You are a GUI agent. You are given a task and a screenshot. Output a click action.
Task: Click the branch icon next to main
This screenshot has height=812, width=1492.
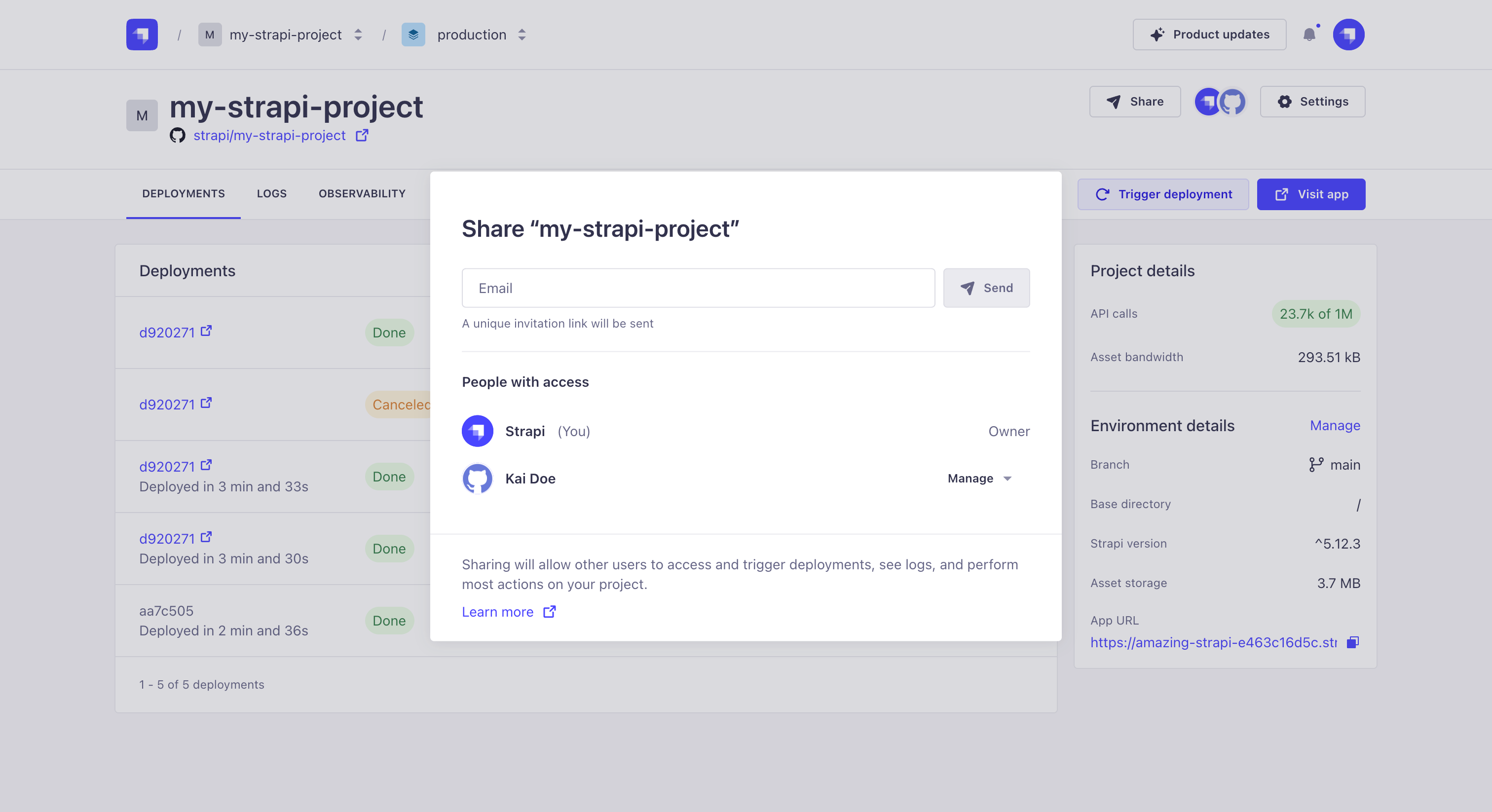[x=1316, y=465]
